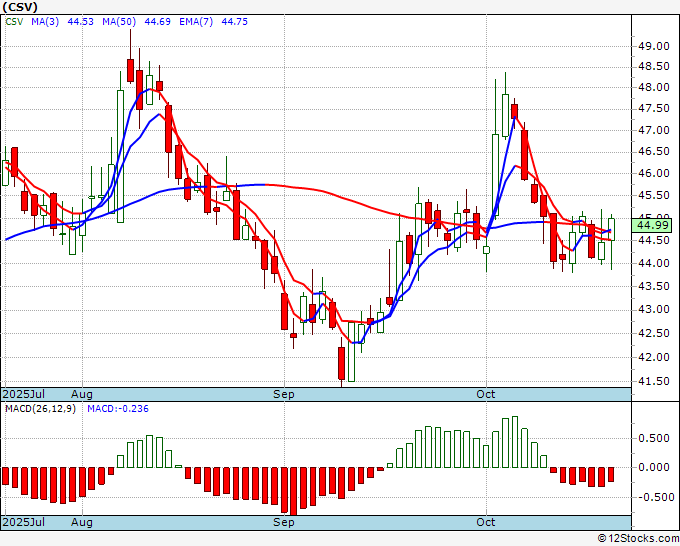This screenshot has height=546, width=680.
Task: Click the 0.500 MACD axis label
Action: click(655, 438)
